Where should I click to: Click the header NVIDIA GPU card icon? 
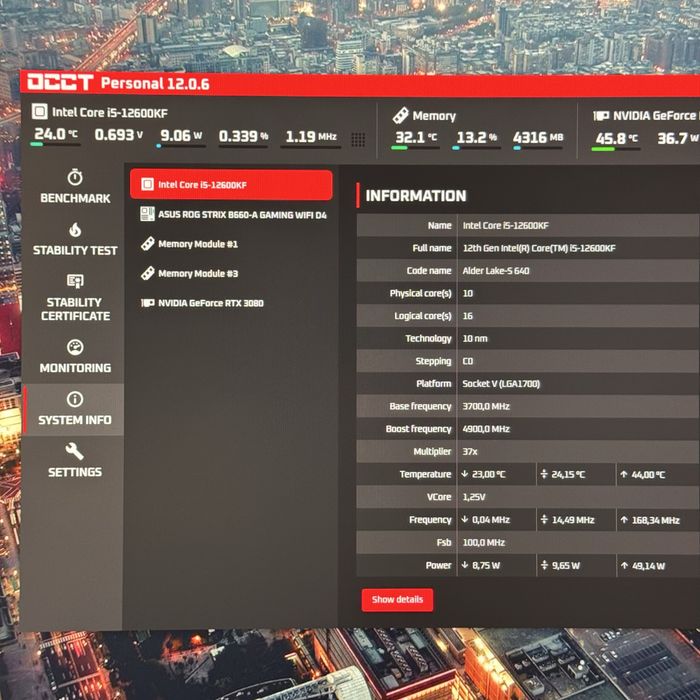click(601, 116)
